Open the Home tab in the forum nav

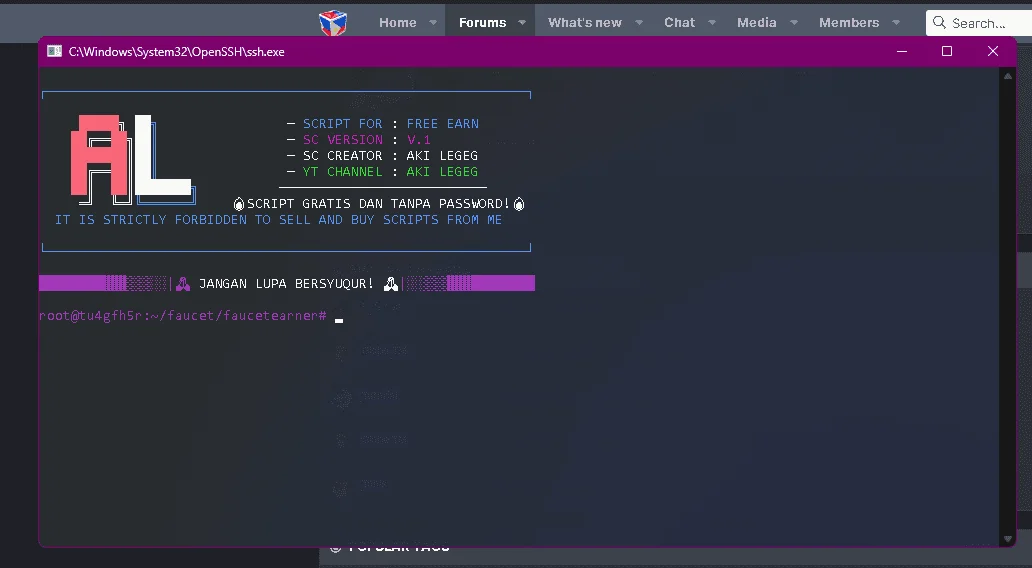pyautogui.click(x=398, y=22)
